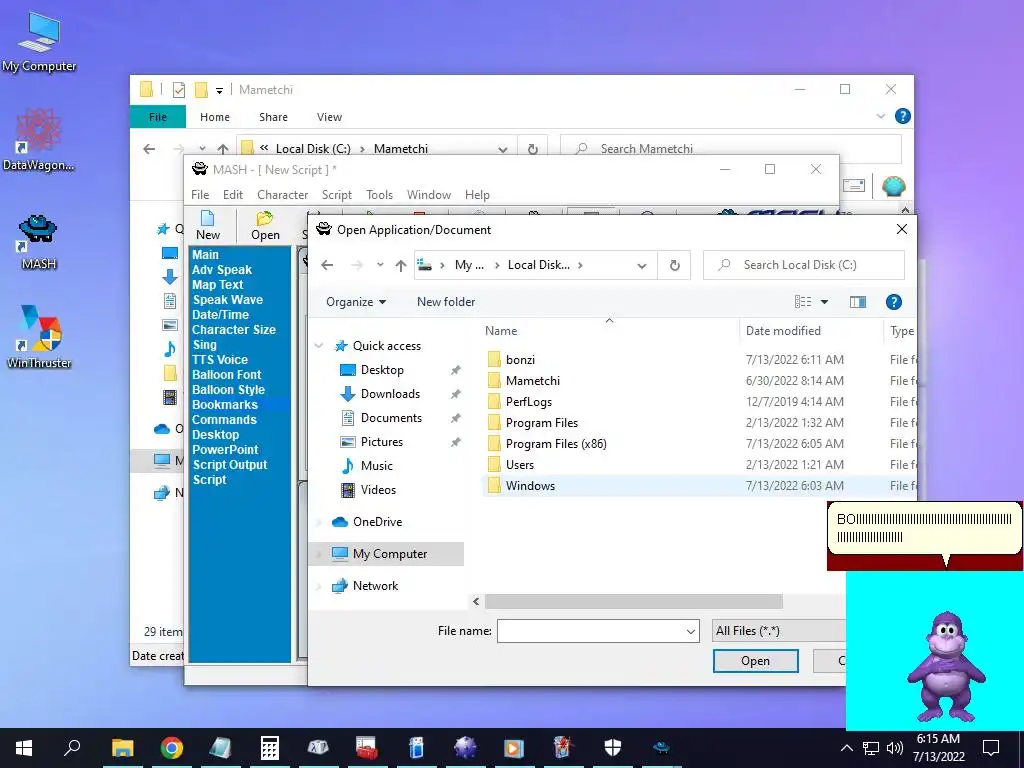The width and height of the screenshot is (1024, 768).
Task: Click the Open button in the dialog
Action: pyautogui.click(x=756, y=661)
